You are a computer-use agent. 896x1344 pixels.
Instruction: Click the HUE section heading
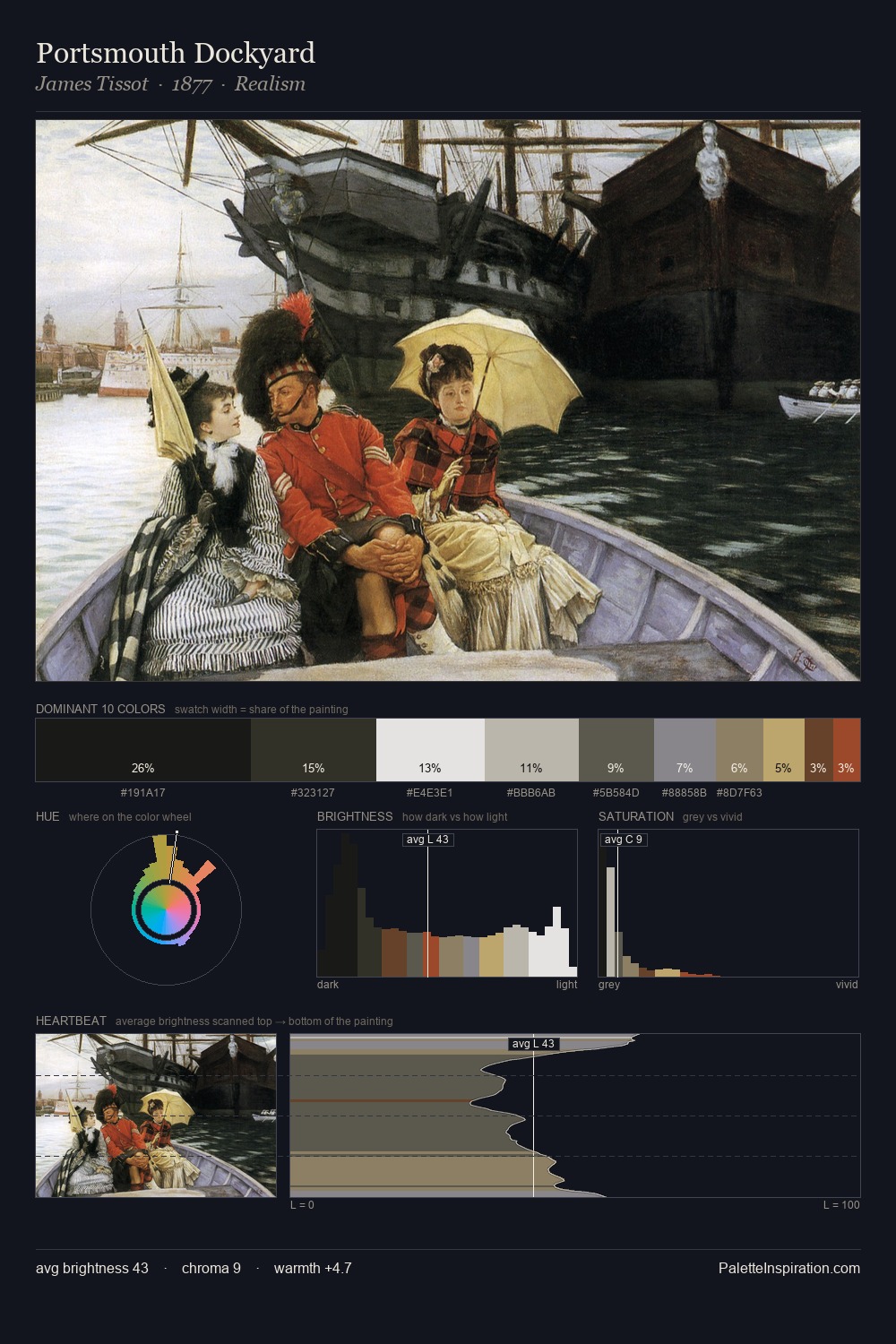pyautogui.click(x=47, y=816)
